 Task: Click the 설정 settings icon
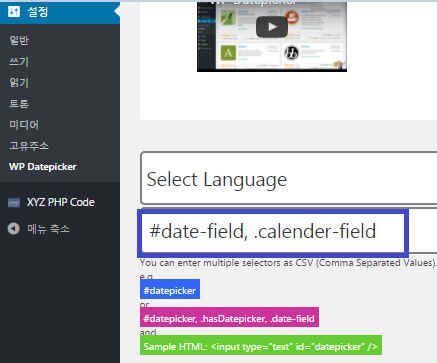point(14,12)
